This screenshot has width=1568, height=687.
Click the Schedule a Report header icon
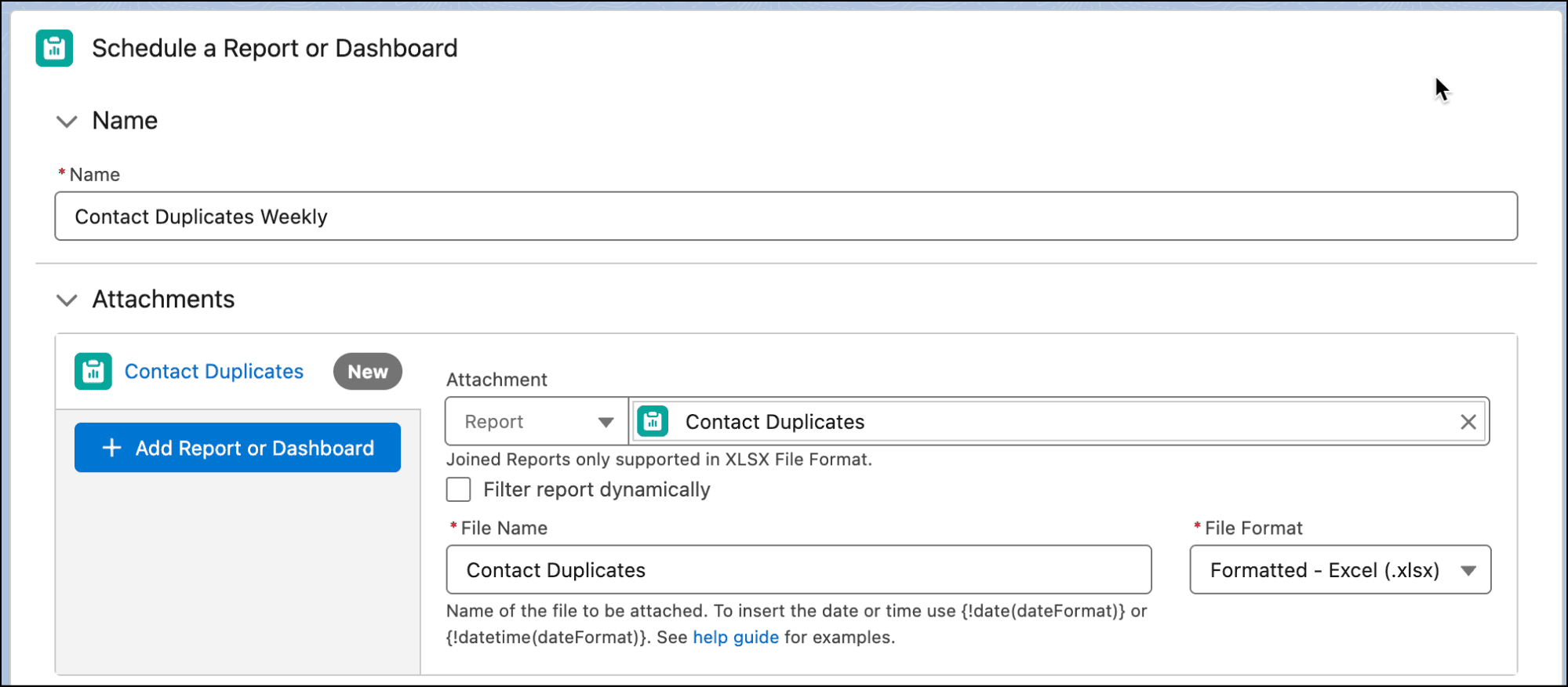tap(54, 49)
